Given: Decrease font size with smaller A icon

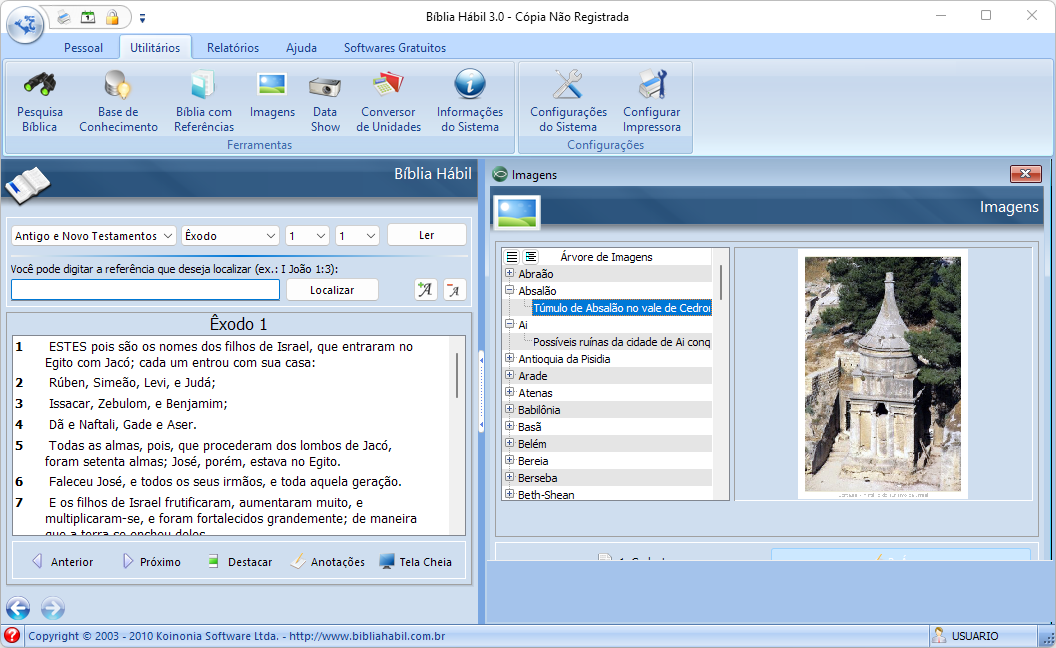Looking at the screenshot, I should (x=455, y=290).
